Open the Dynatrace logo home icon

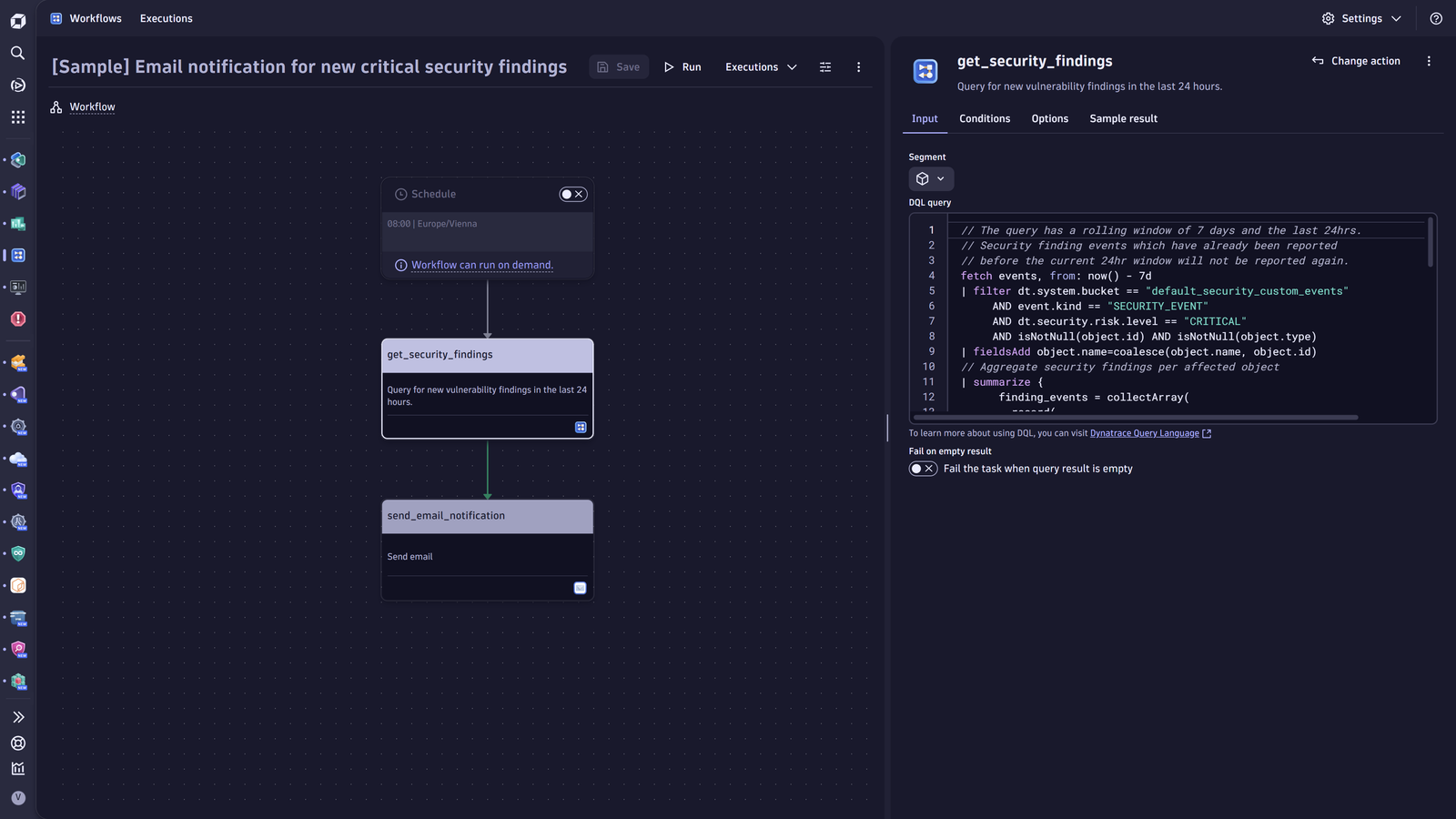click(x=18, y=20)
